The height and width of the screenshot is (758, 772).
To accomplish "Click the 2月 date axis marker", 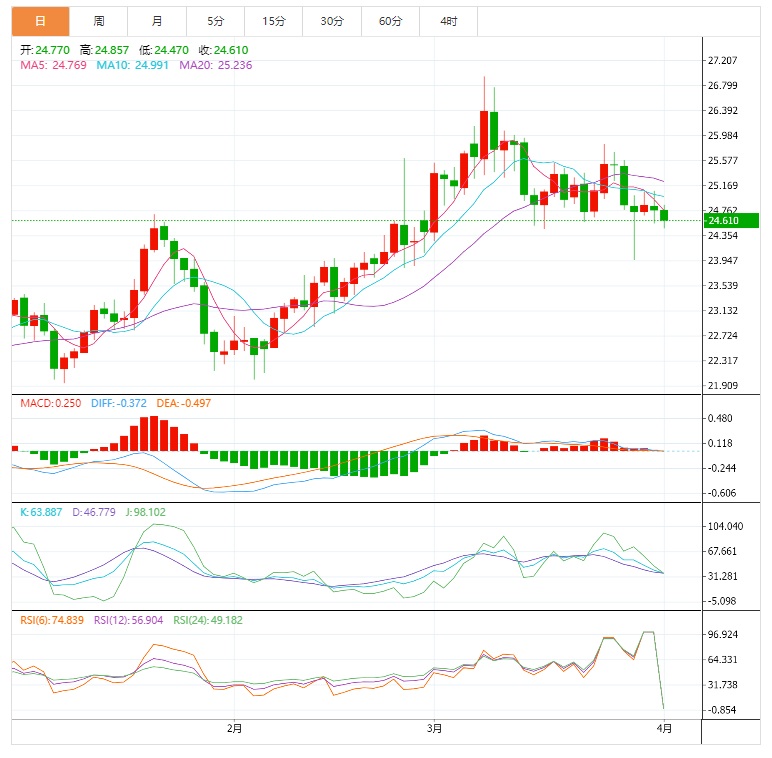I will [233, 729].
